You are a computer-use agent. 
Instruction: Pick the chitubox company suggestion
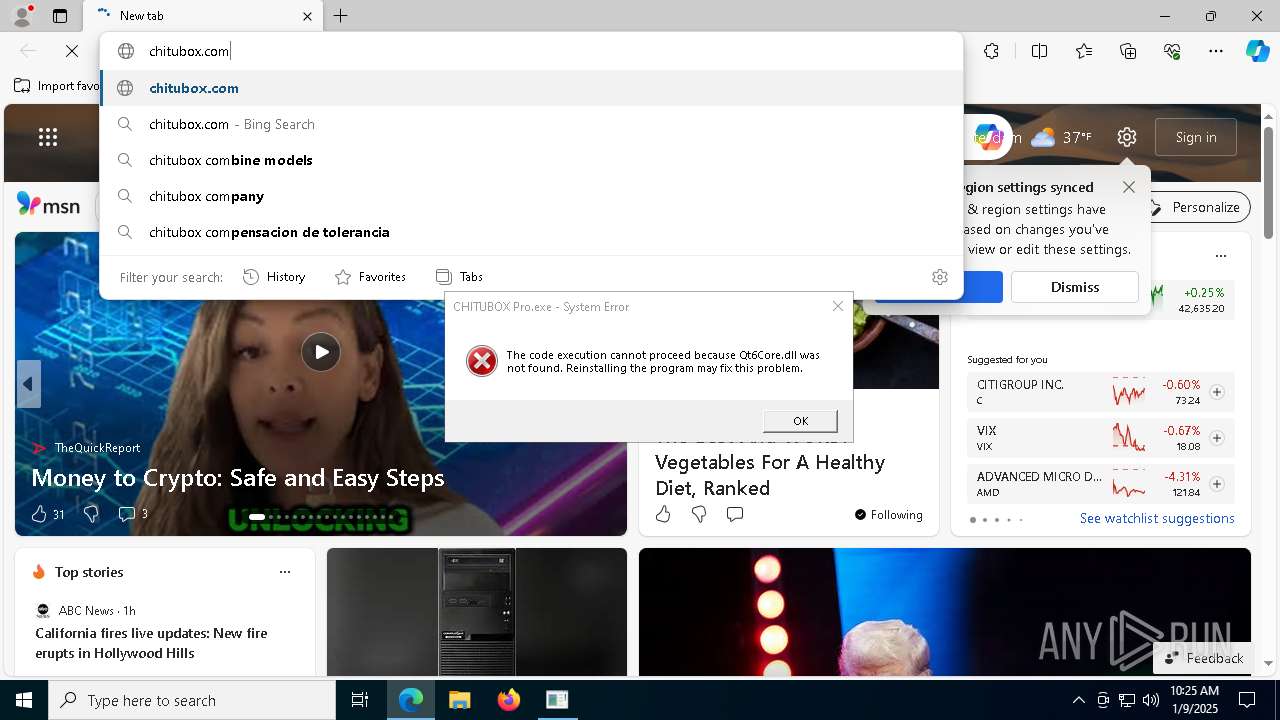531,196
